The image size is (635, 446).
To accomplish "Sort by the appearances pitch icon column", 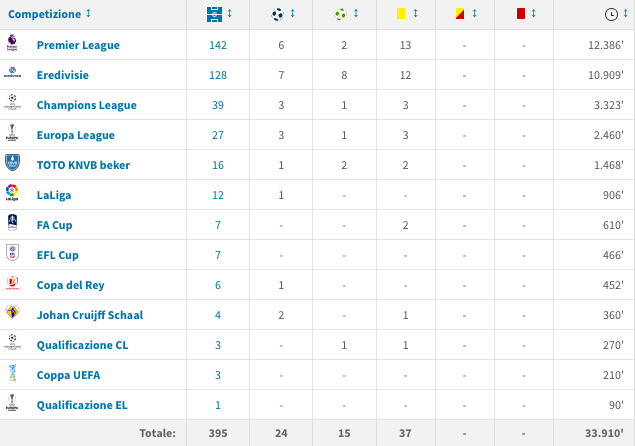I will click(219, 14).
